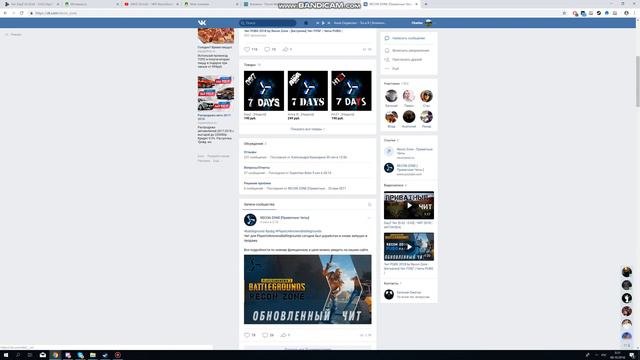
Task: Select the Записи сообщества wall tab
Action: [x=259, y=204]
